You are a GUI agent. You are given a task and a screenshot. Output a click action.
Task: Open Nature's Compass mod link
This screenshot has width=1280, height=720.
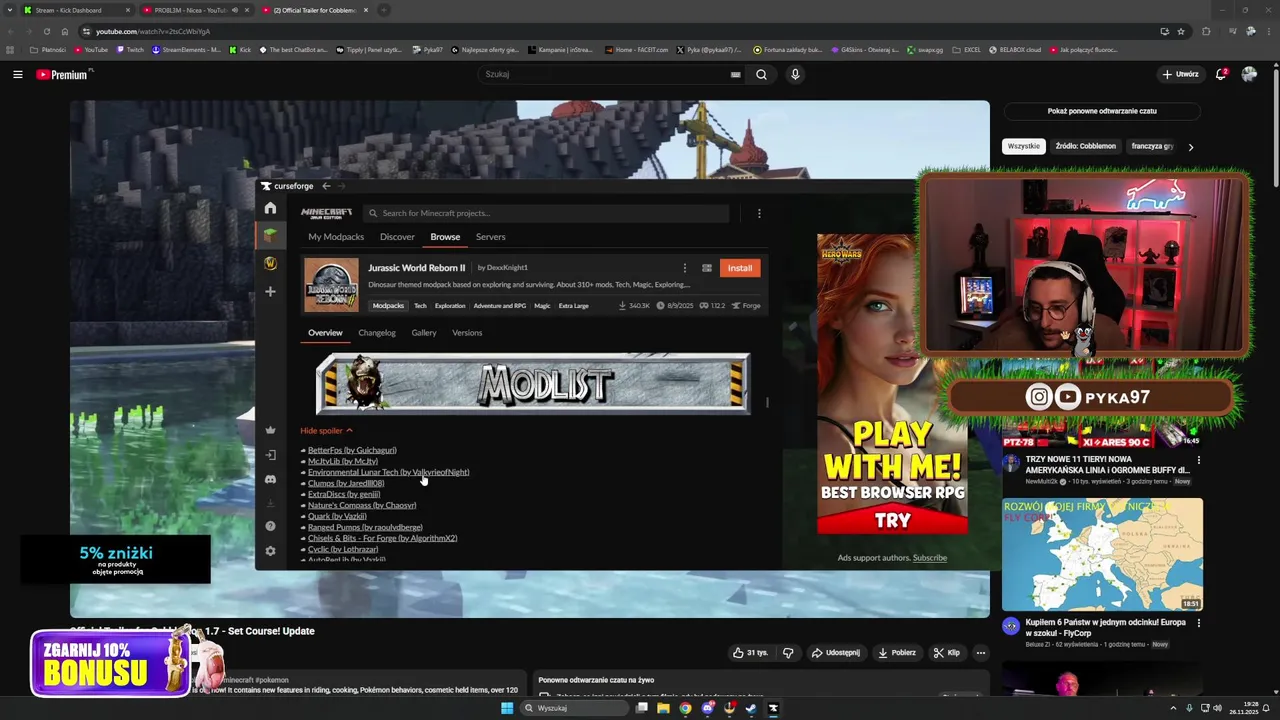(x=362, y=505)
